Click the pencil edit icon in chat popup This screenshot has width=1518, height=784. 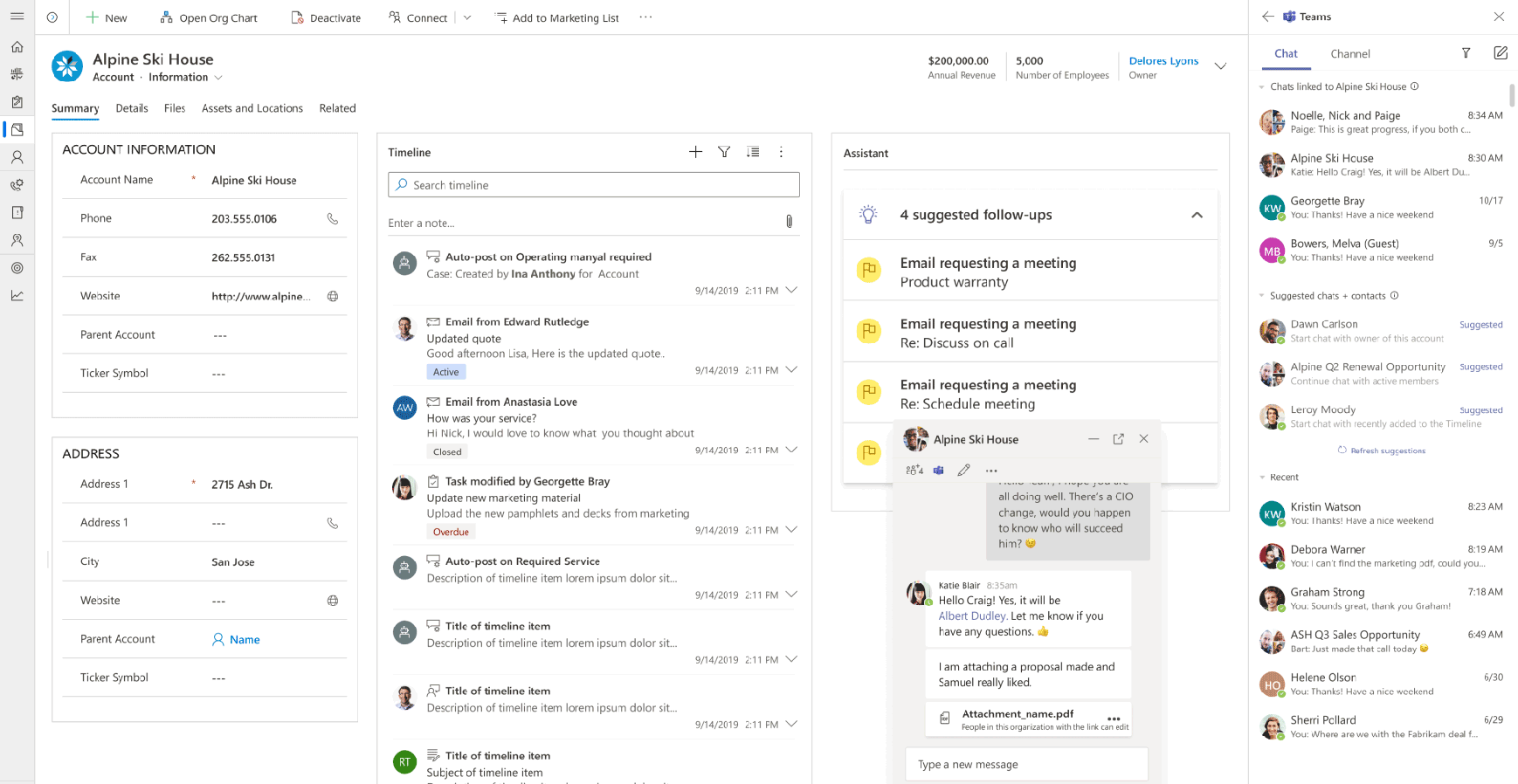(x=964, y=470)
